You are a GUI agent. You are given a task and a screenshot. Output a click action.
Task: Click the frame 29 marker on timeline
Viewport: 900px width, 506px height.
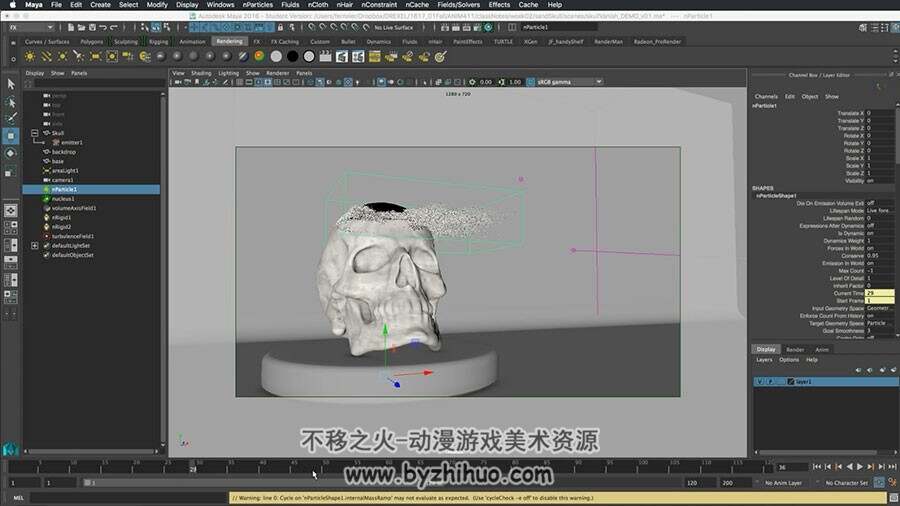pos(193,466)
